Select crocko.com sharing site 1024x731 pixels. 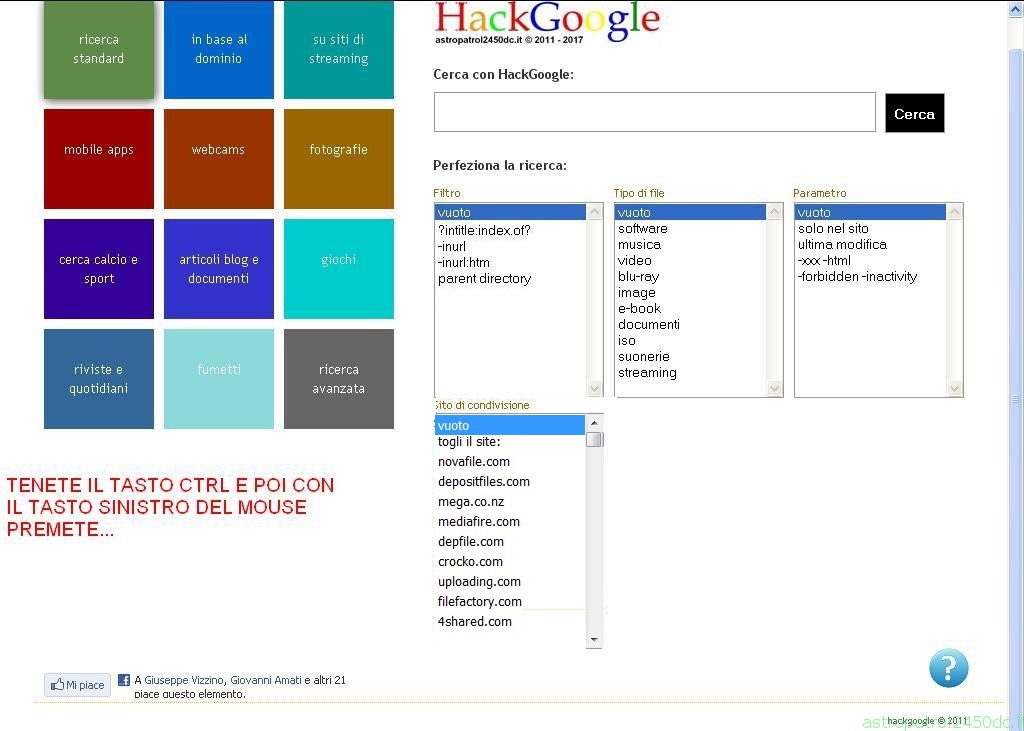510,561
